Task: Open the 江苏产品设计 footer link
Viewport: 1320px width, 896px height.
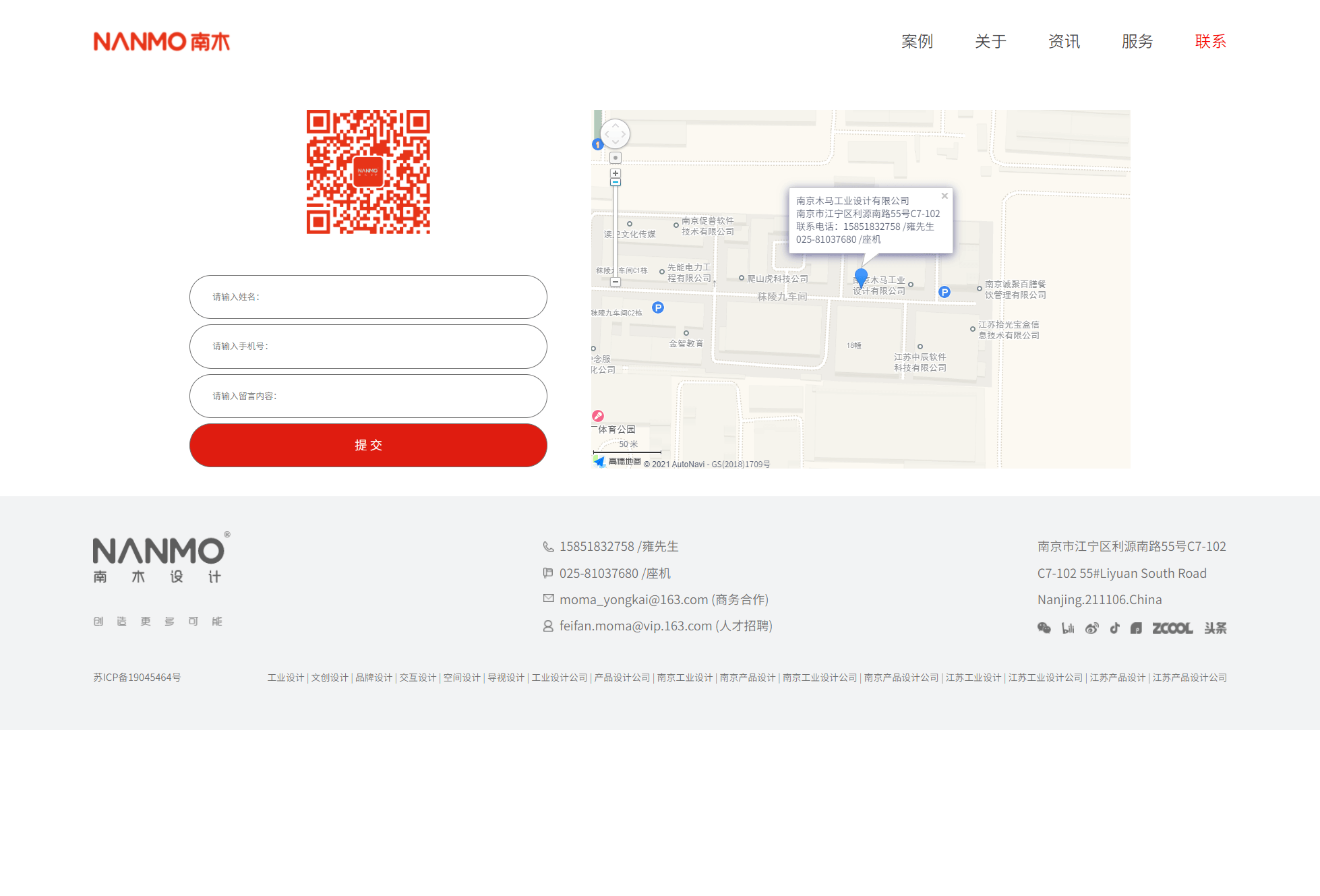Action: click(1118, 678)
